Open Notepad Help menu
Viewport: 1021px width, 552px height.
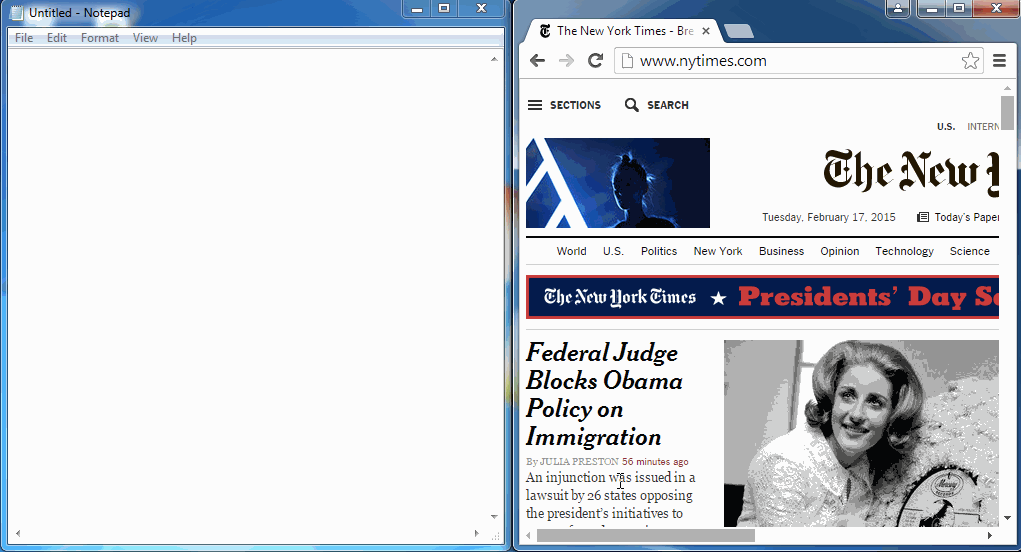184,38
